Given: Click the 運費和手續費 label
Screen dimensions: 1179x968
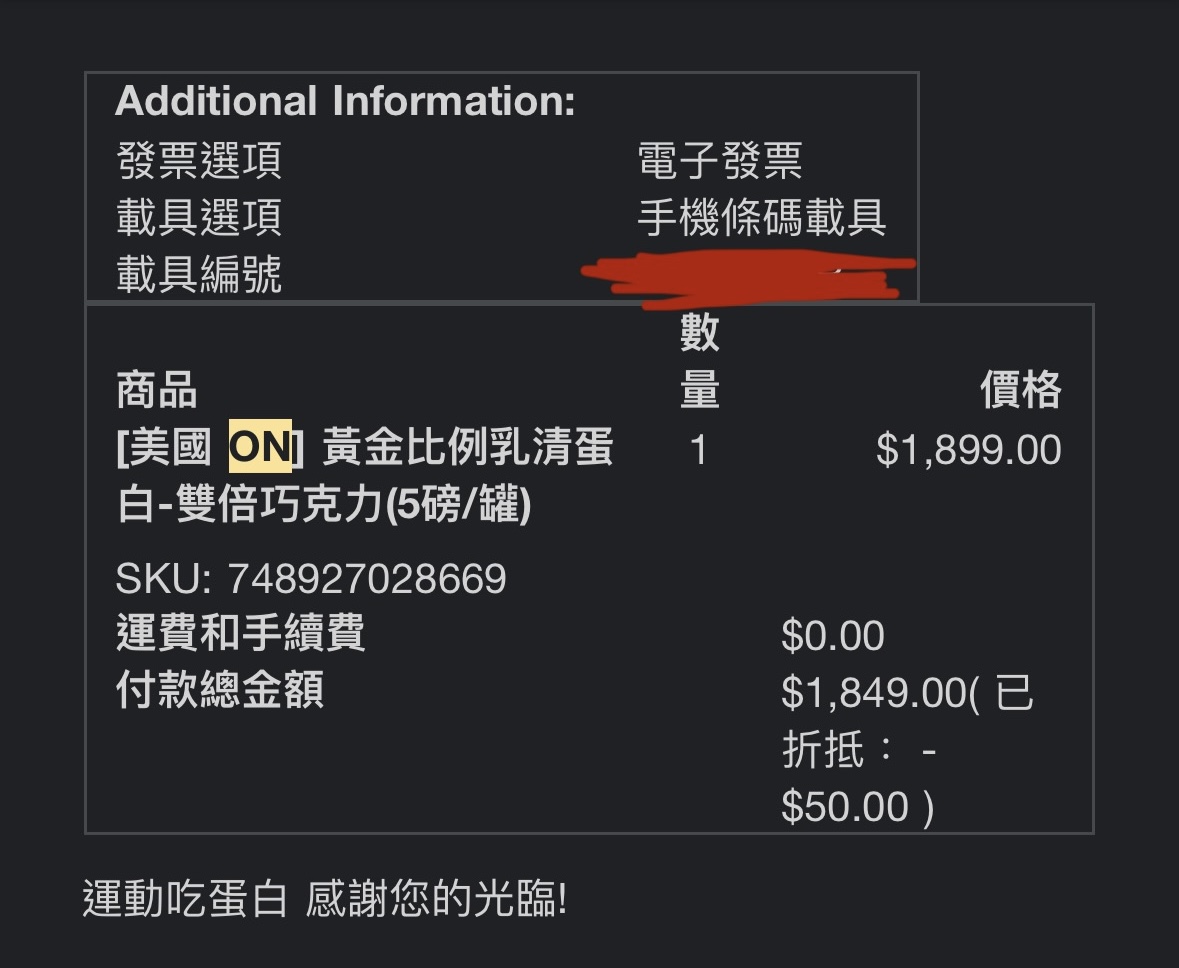Looking at the screenshot, I should (241, 633).
